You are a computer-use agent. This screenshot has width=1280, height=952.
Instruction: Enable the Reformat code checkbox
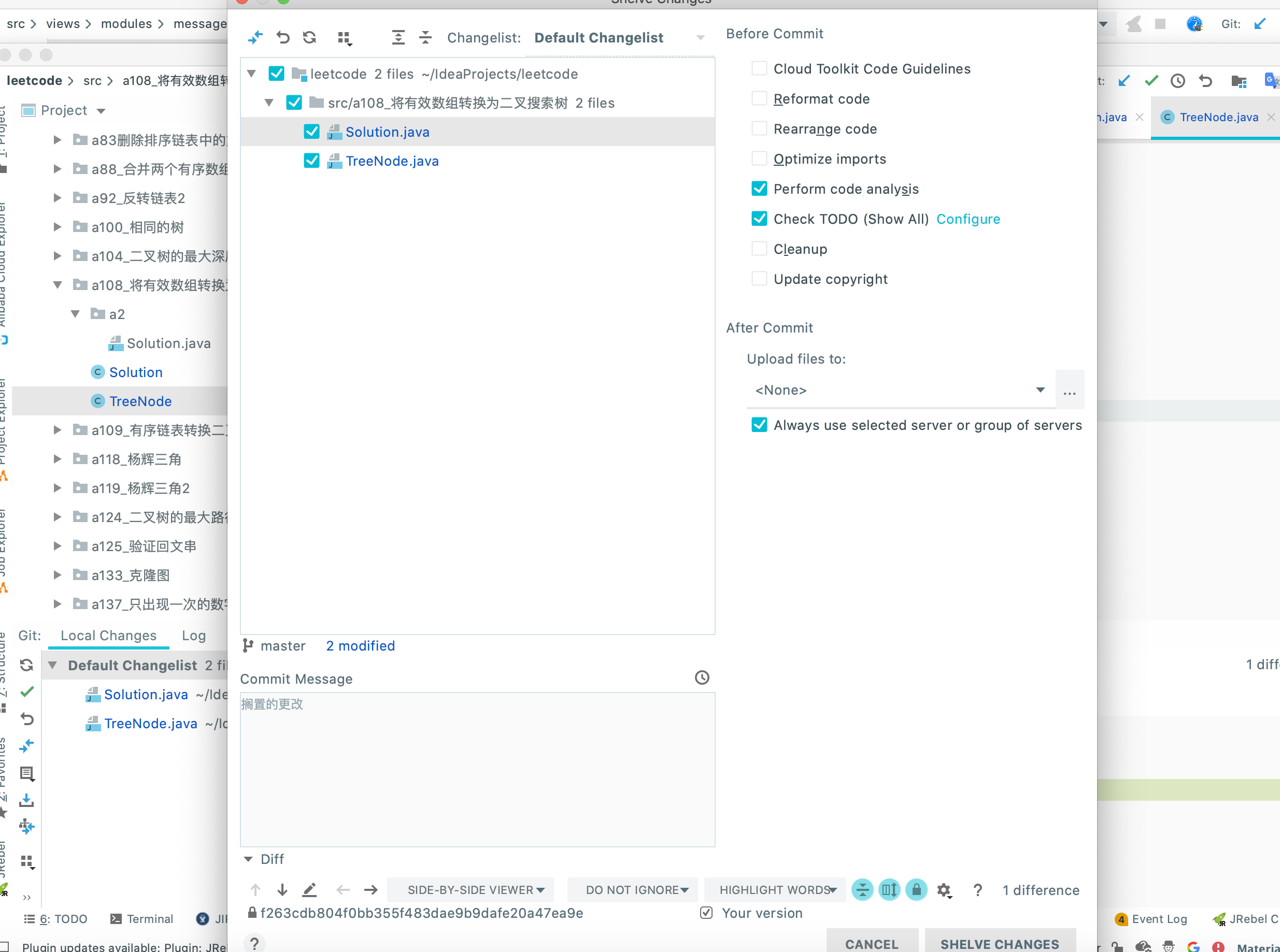coord(758,98)
